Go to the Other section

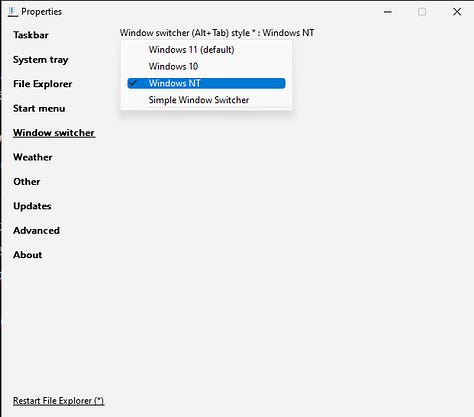(27, 182)
